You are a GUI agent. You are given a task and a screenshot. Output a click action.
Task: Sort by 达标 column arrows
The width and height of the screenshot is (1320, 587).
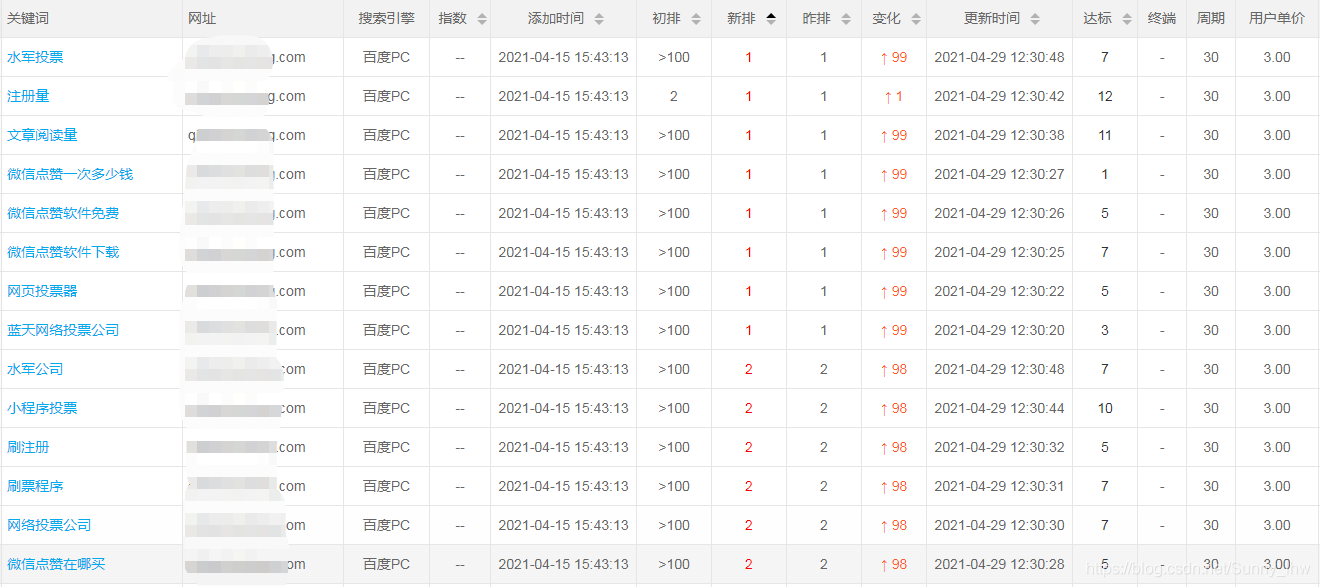[1127, 19]
